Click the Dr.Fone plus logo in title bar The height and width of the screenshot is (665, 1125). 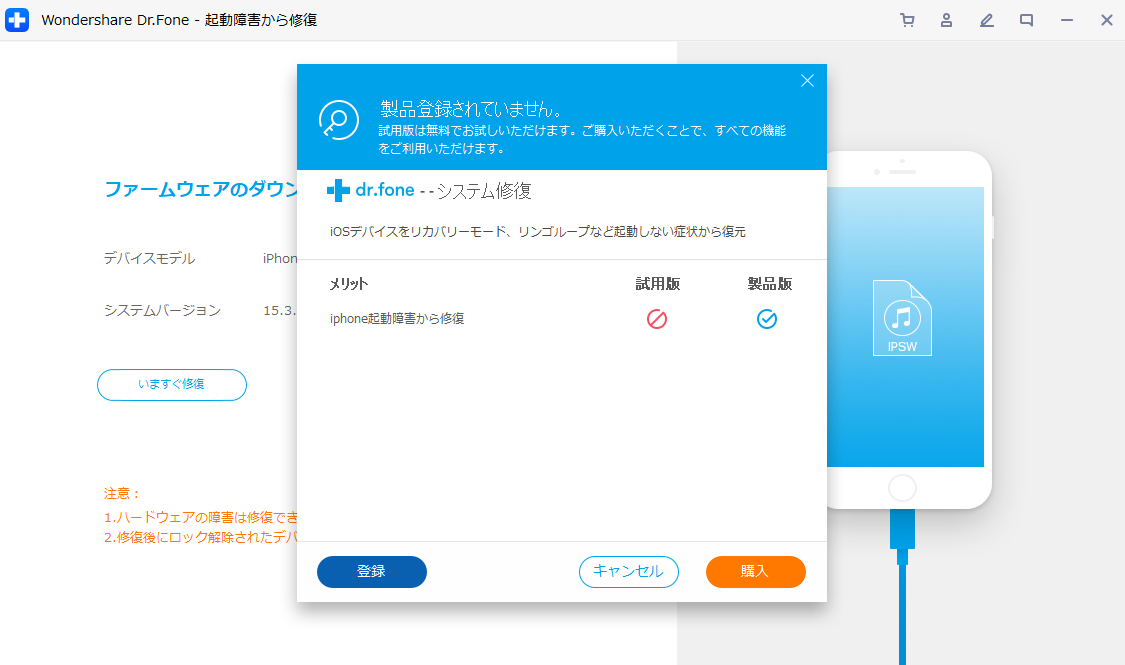(17, 20)
